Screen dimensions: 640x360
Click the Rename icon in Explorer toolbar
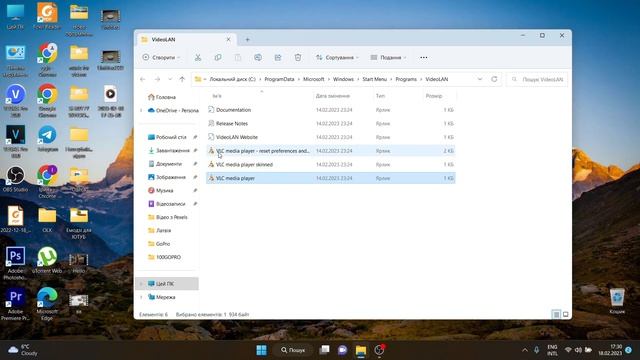point(258,58)
